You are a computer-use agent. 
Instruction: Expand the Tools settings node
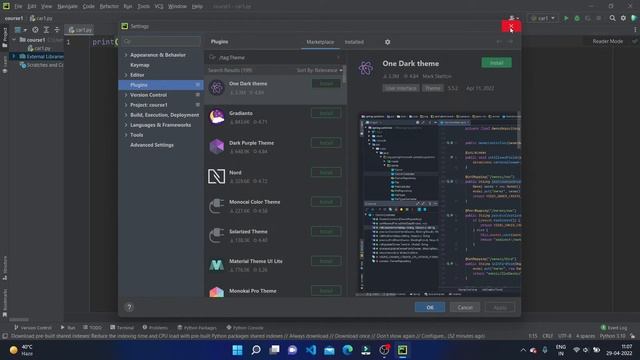tap(126, 135)
